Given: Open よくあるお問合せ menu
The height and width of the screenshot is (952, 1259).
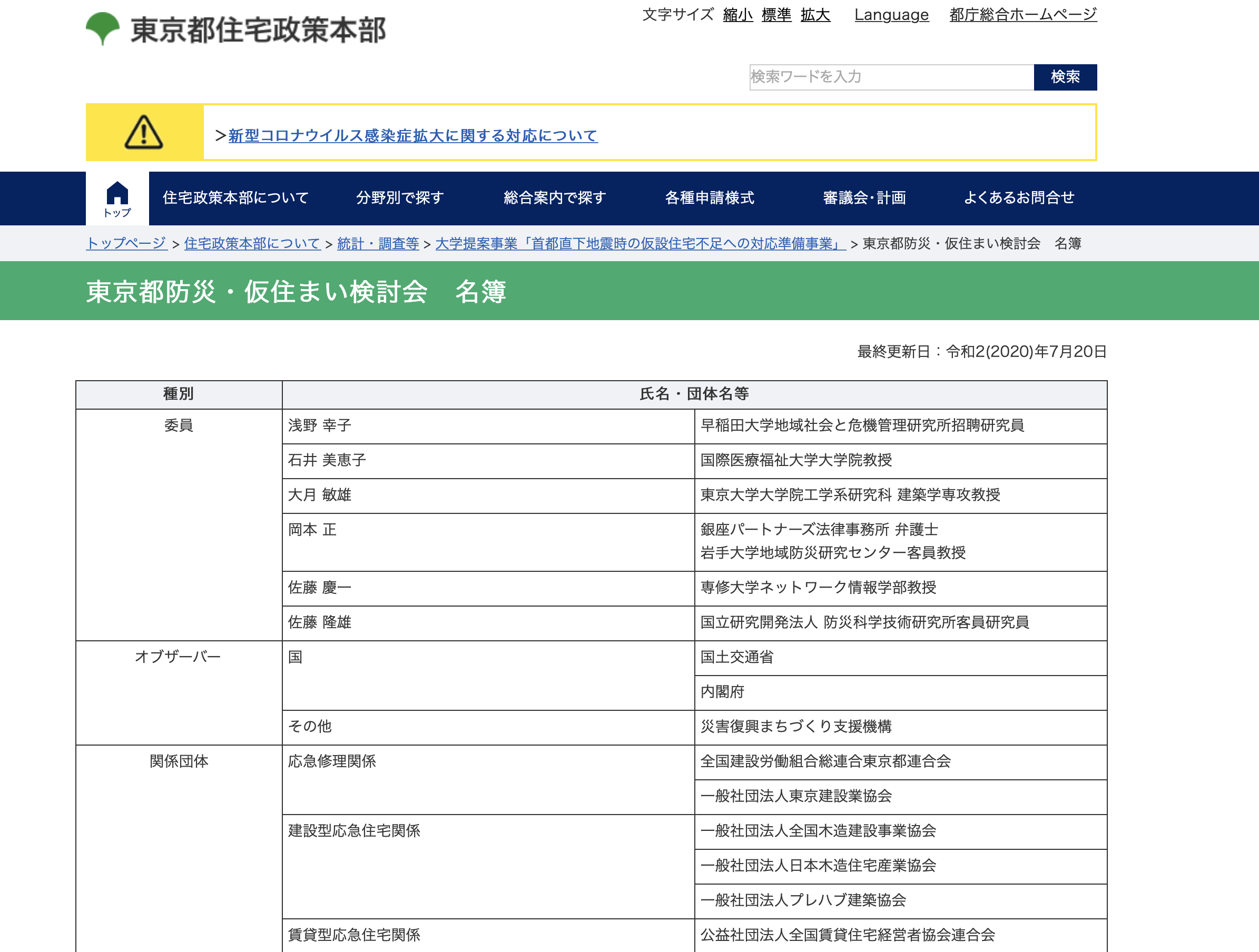Looking at the screenshot, I should pyautogui.click(x=1019, y=198).
